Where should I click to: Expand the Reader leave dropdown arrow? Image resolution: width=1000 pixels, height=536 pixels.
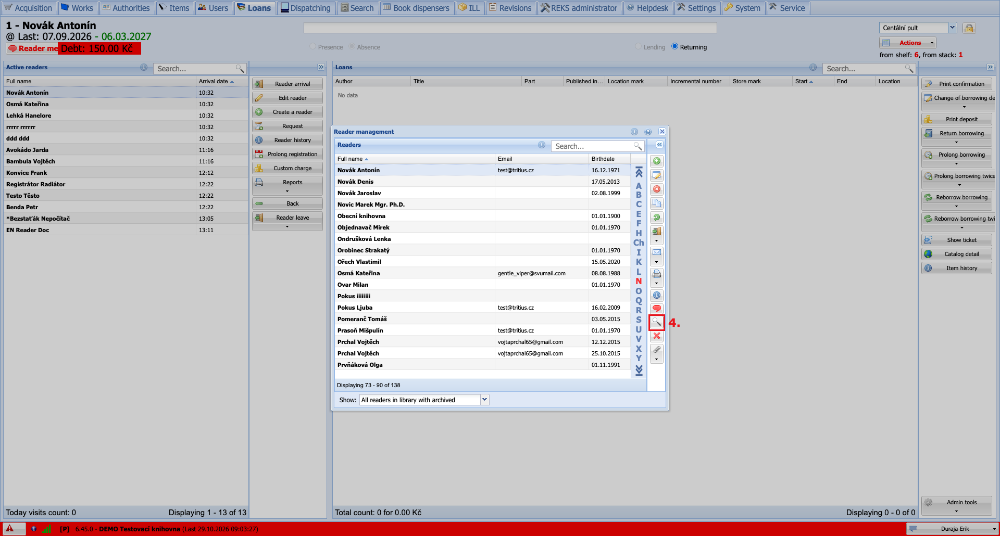click(x=287, y=226)
